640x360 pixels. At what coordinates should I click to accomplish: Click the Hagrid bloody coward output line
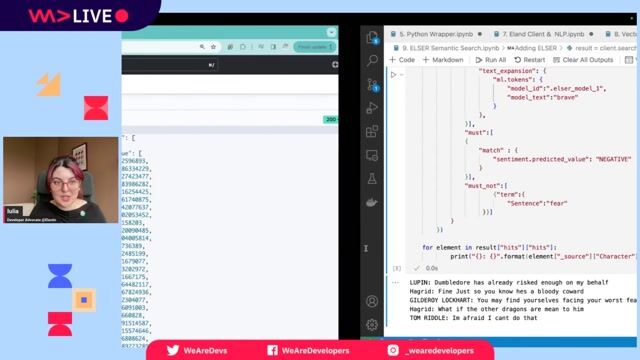pyautogui.click(x=496, y=291)
